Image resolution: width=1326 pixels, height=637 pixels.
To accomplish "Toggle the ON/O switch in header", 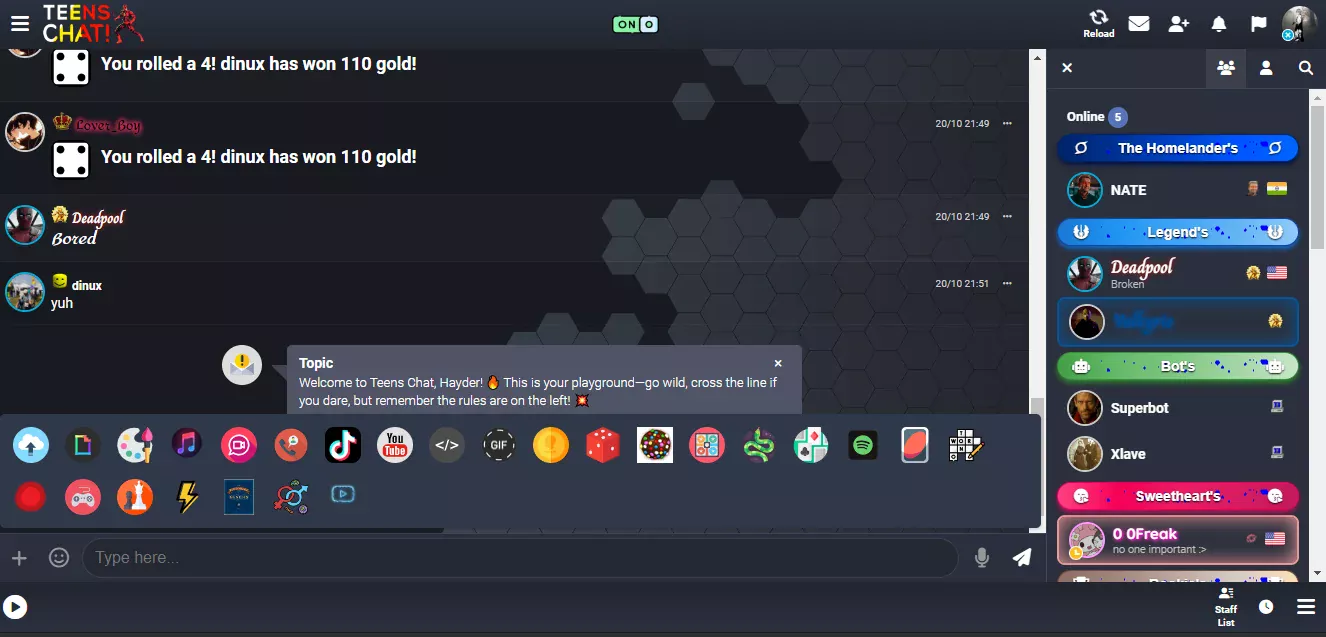I will pos(635,24).
